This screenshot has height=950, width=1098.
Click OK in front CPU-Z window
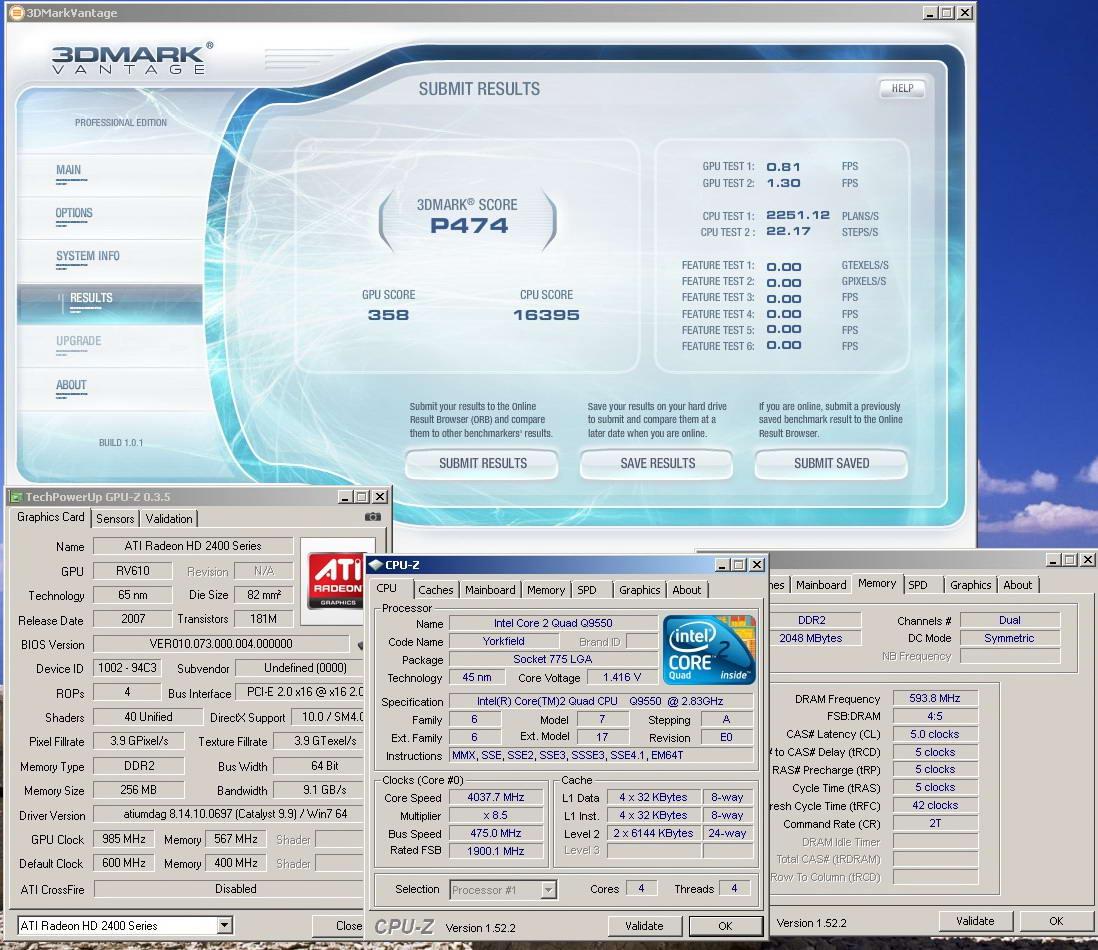pyautogui.click(x=725, y=925)
